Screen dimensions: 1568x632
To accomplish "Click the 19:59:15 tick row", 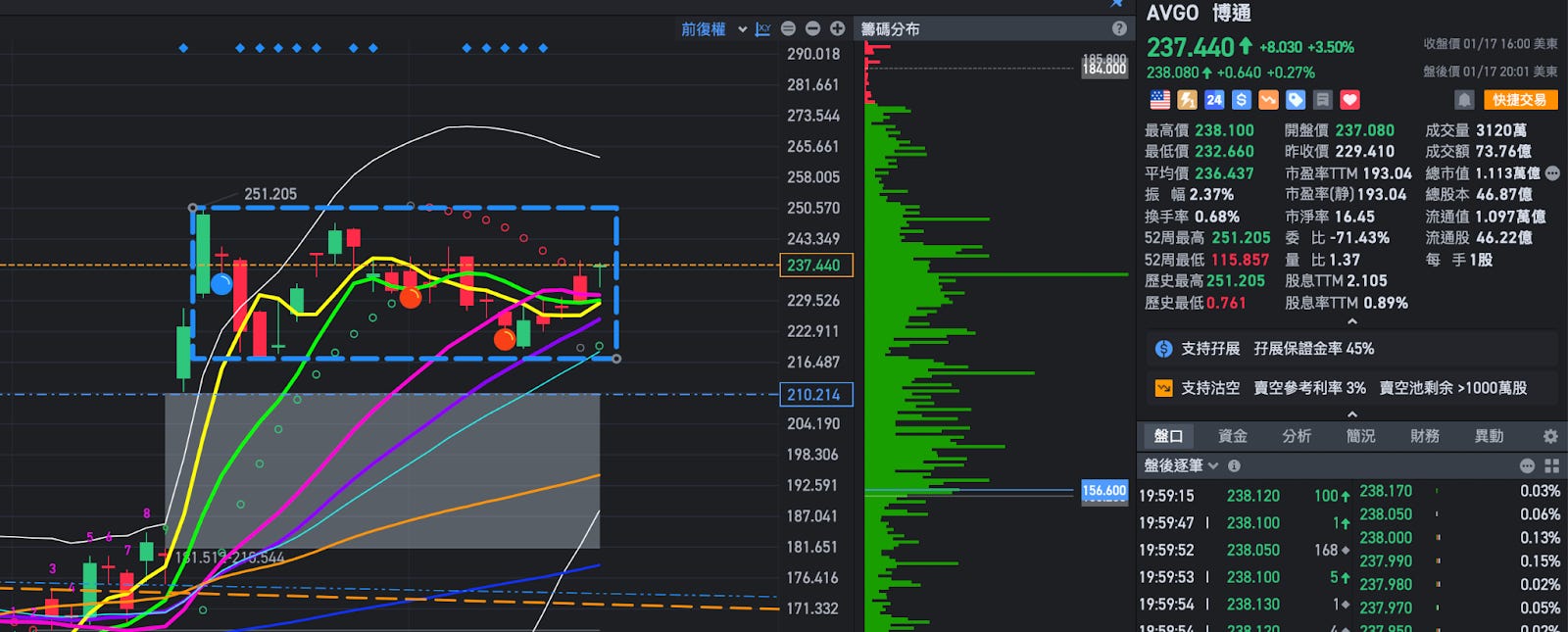I will point(1244,496).
